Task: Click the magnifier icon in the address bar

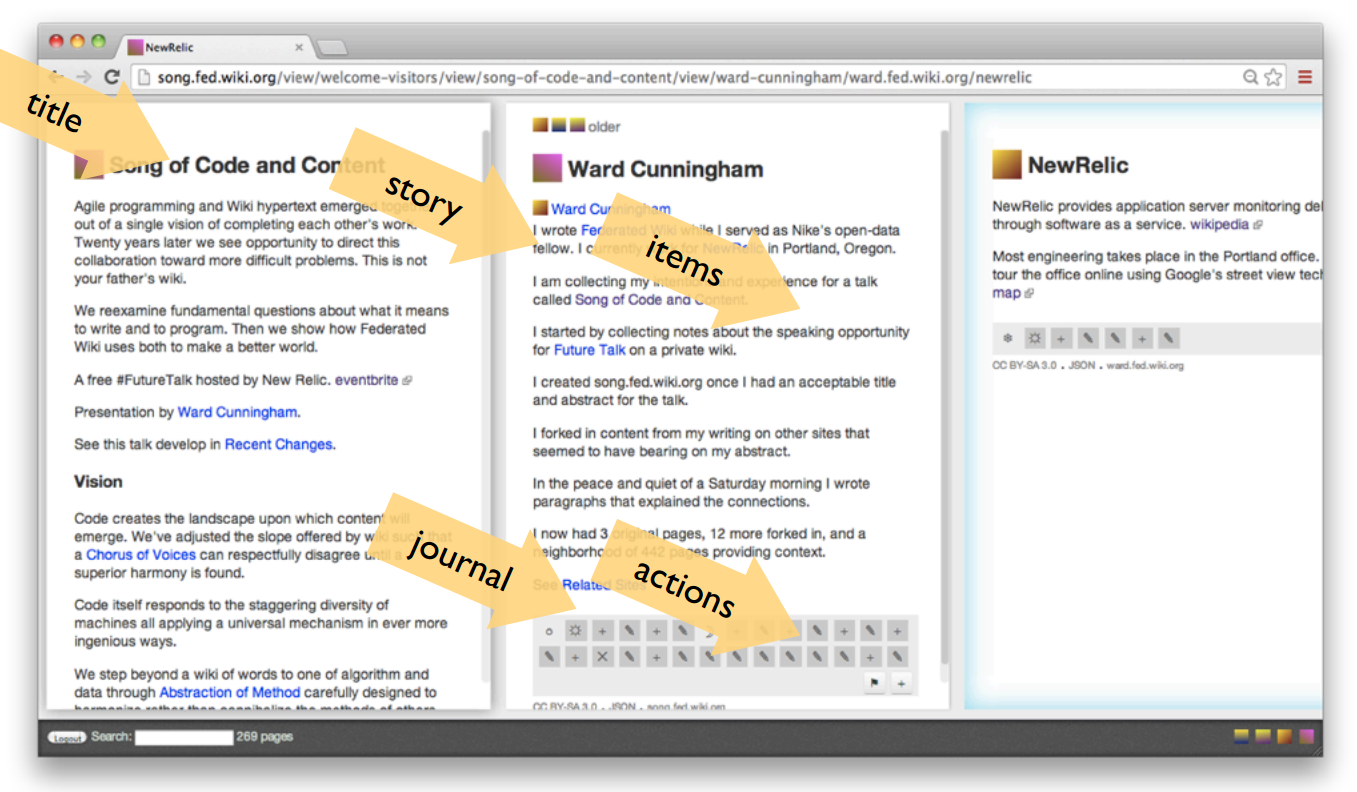Action: pos(1250,77)
